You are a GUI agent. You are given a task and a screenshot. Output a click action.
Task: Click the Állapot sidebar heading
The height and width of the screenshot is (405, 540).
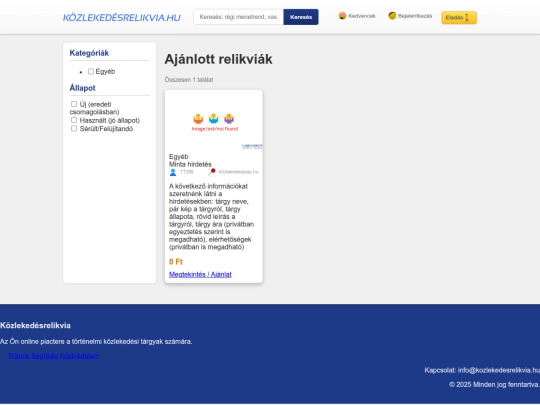point(82,88)
